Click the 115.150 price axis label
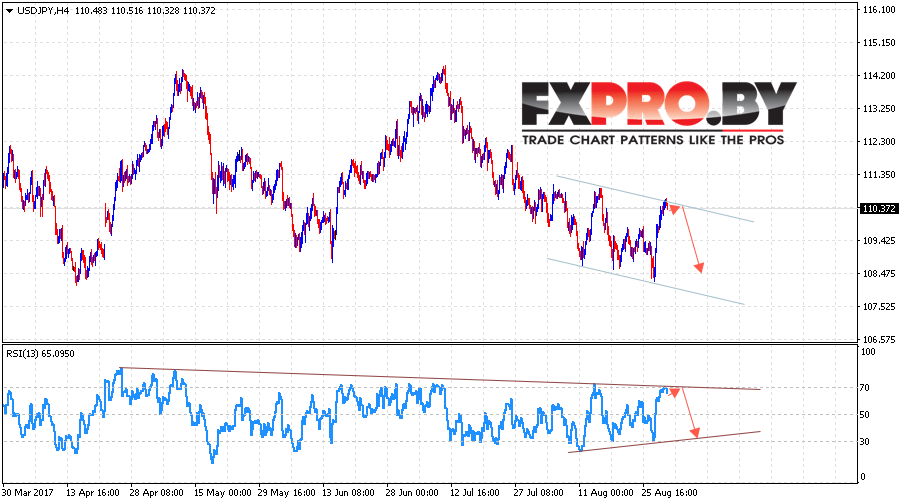Viewport: 900px width, 504px height. [x=879, y=42]
